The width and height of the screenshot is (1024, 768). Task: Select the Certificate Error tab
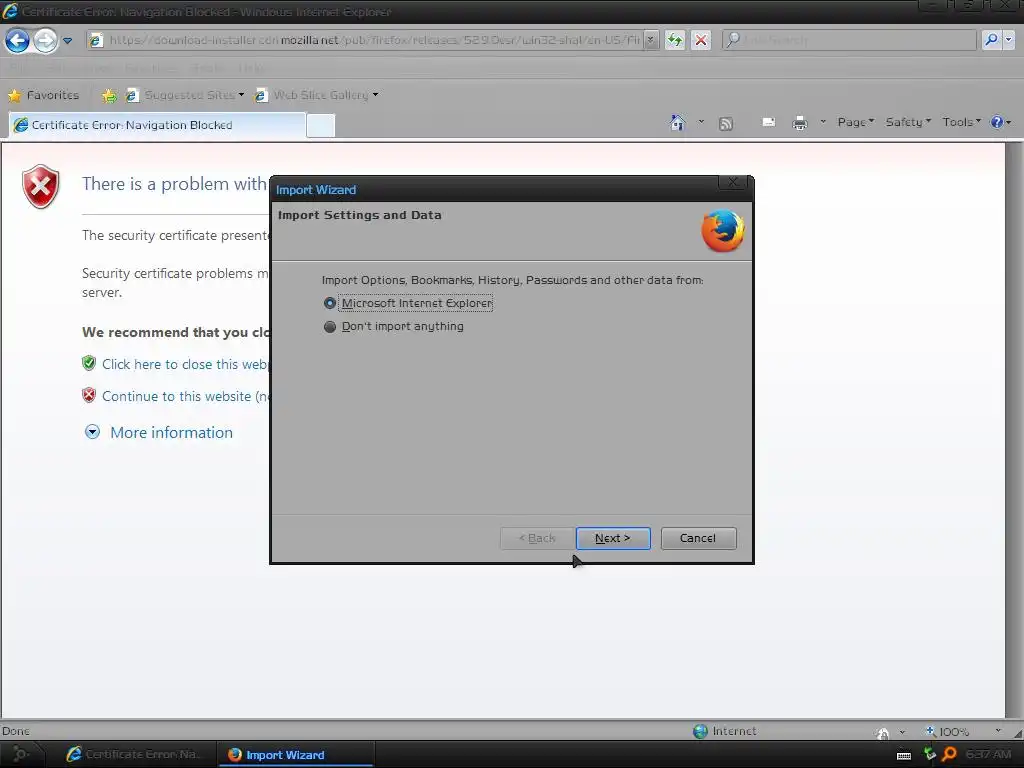tap(157, 125)
